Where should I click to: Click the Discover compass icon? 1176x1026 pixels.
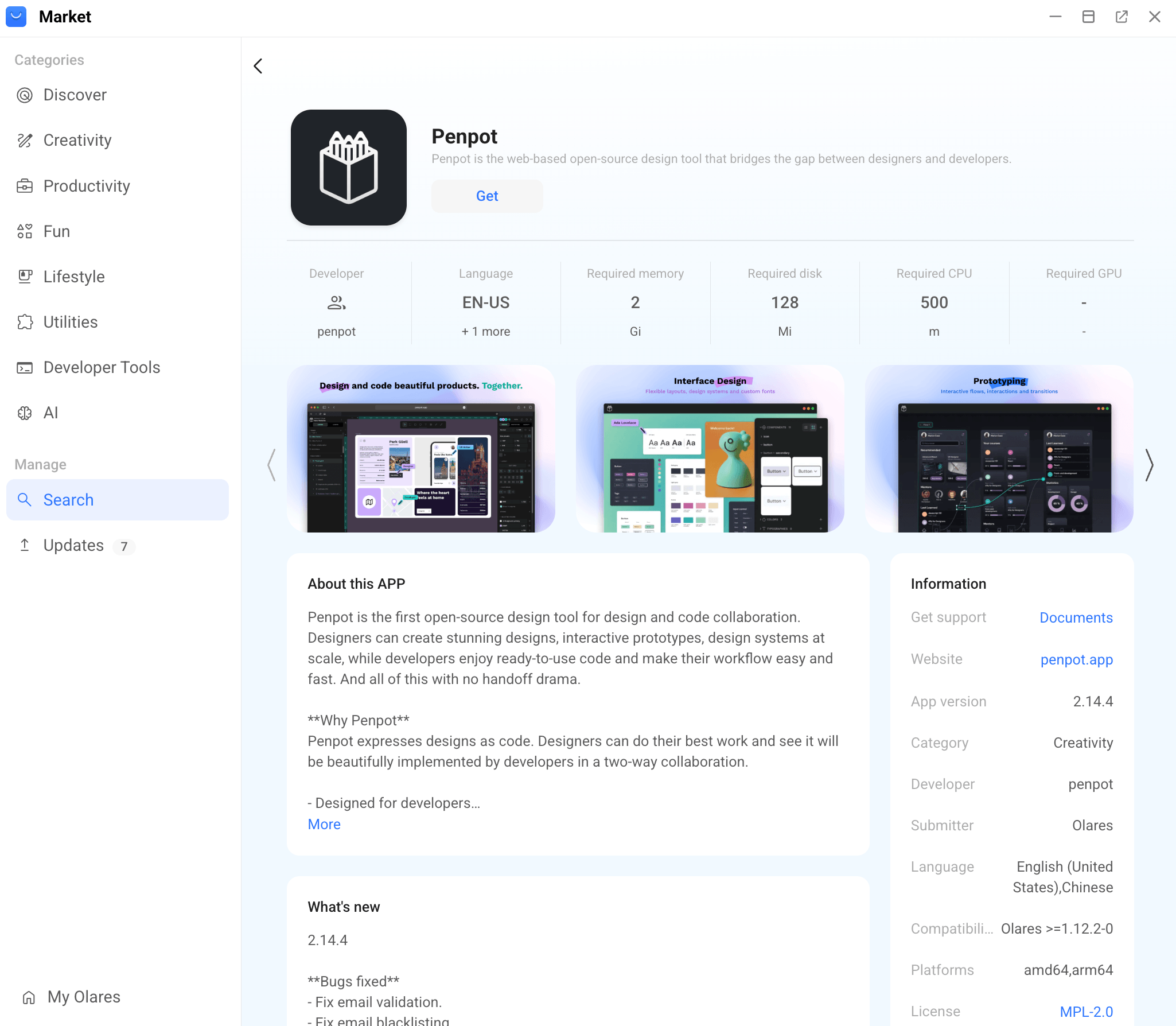click(25, 95)
